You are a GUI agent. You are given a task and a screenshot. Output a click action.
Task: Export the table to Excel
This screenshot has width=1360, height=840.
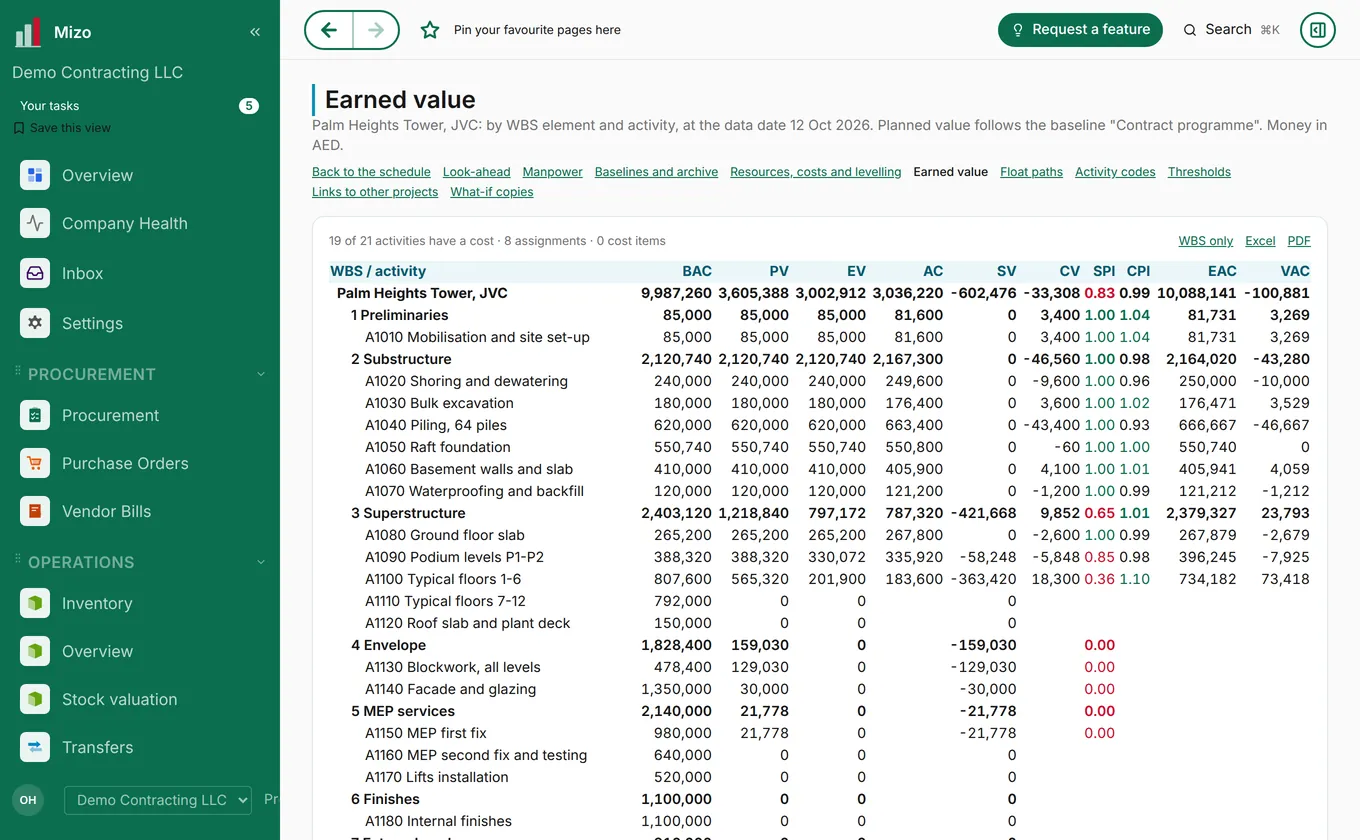pos(1260,241)
